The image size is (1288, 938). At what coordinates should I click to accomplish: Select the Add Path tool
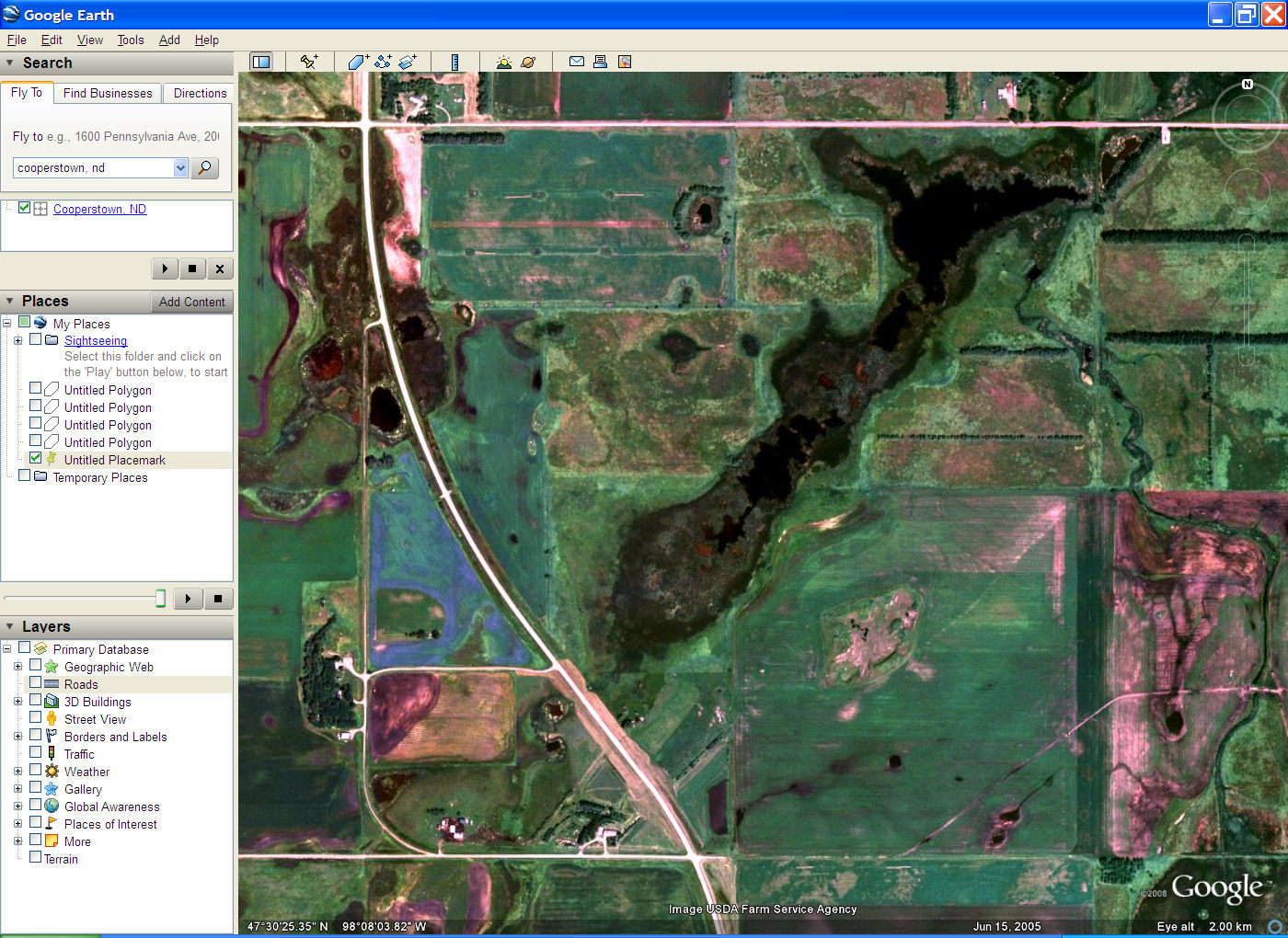click(383, 62)
